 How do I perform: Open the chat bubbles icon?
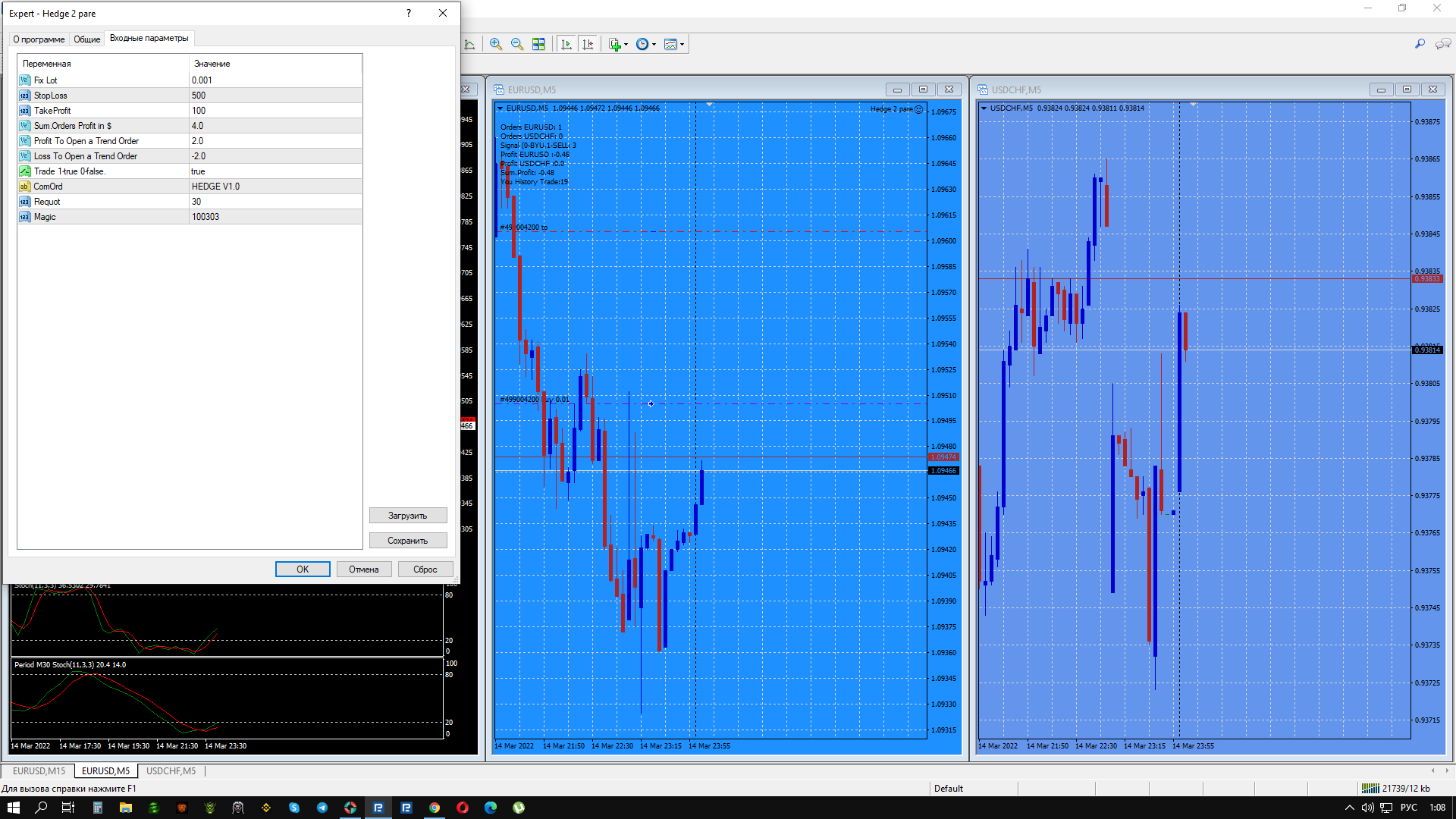click(1442, 44)
